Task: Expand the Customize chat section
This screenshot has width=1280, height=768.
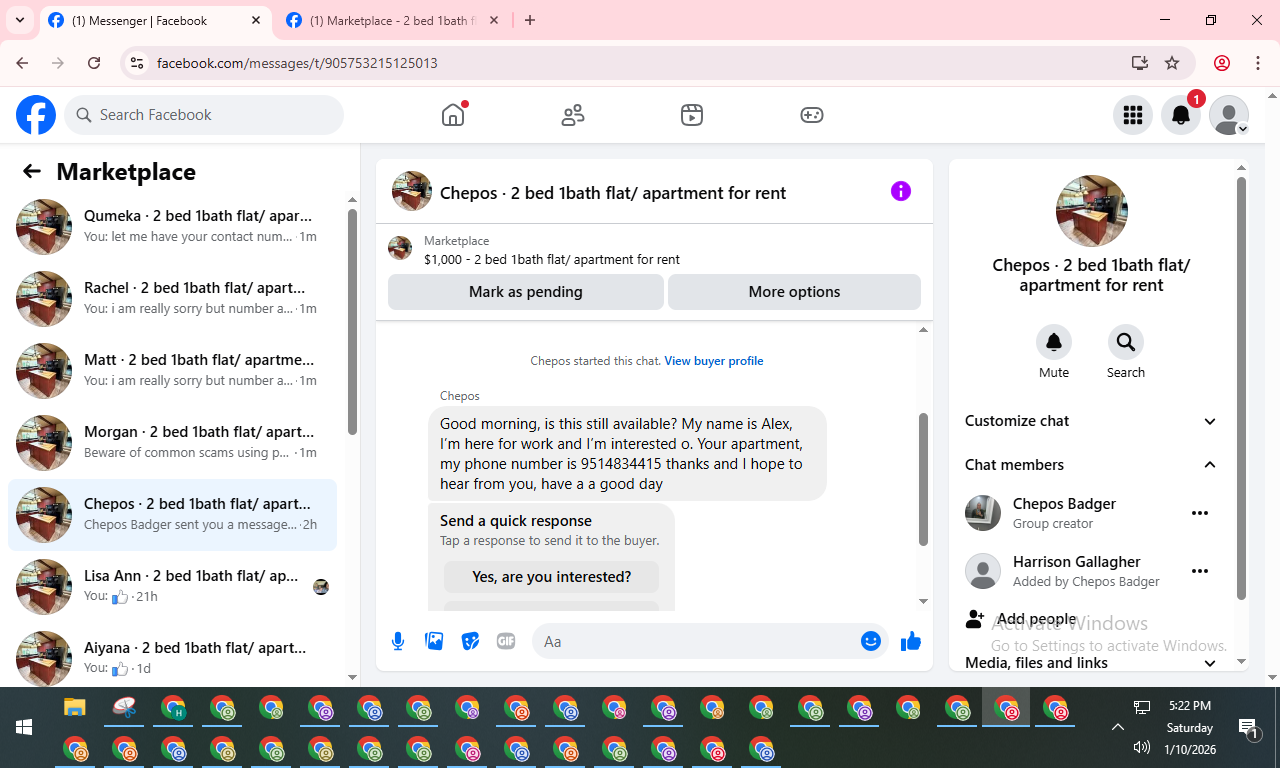Action: point(1091,421)
